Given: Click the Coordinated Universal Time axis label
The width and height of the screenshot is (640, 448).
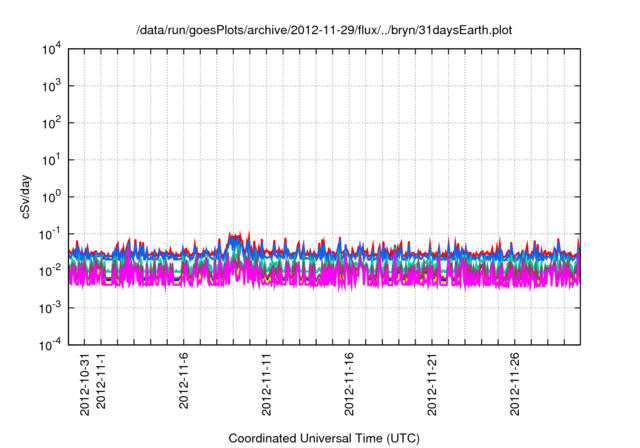Looking at the screenshot, I should [324, 439].
